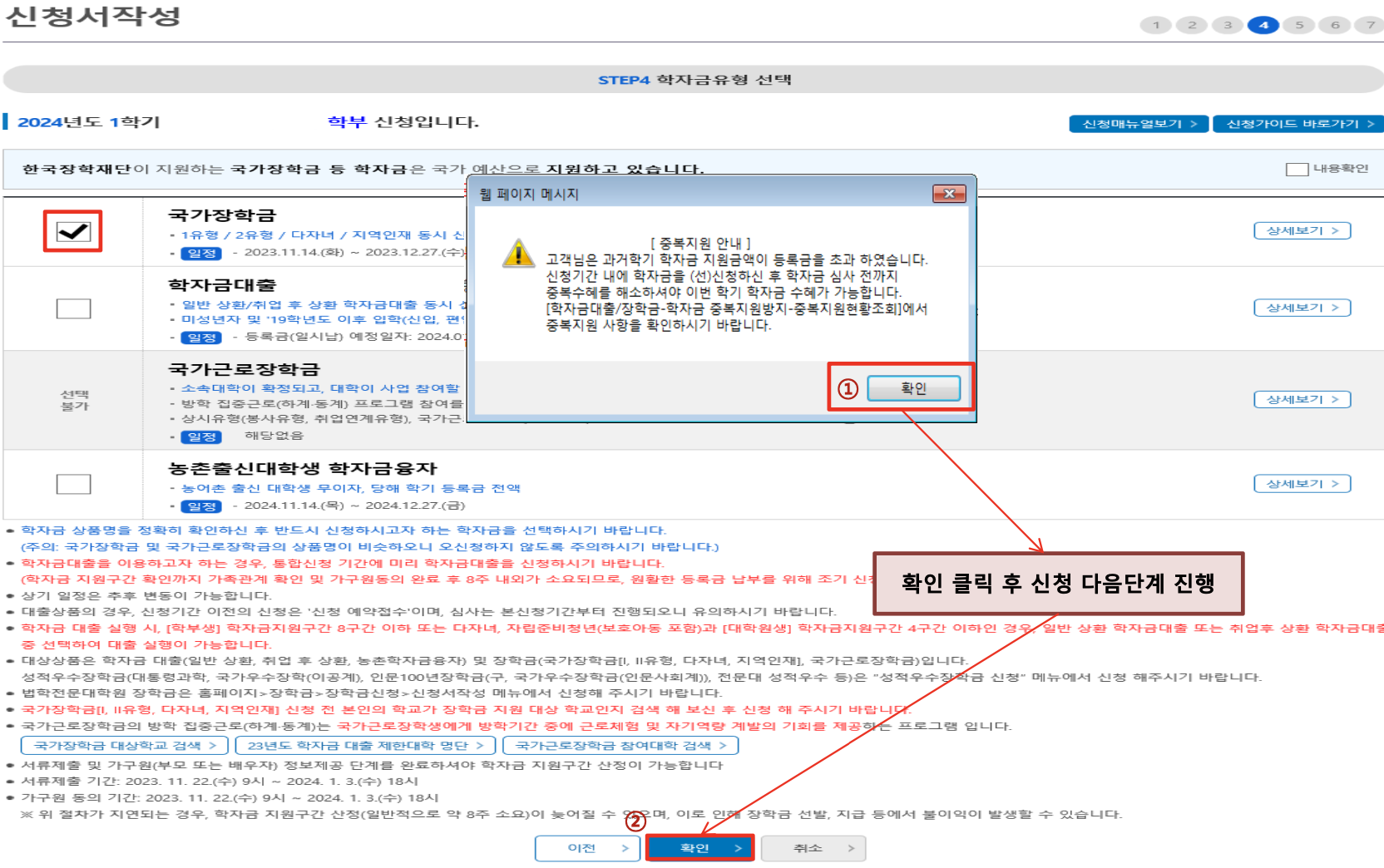Uncheck the 국가장학금 checkbox
Image resolution: width=1384 pixels, height=868 pixels.
pos(73,232)
